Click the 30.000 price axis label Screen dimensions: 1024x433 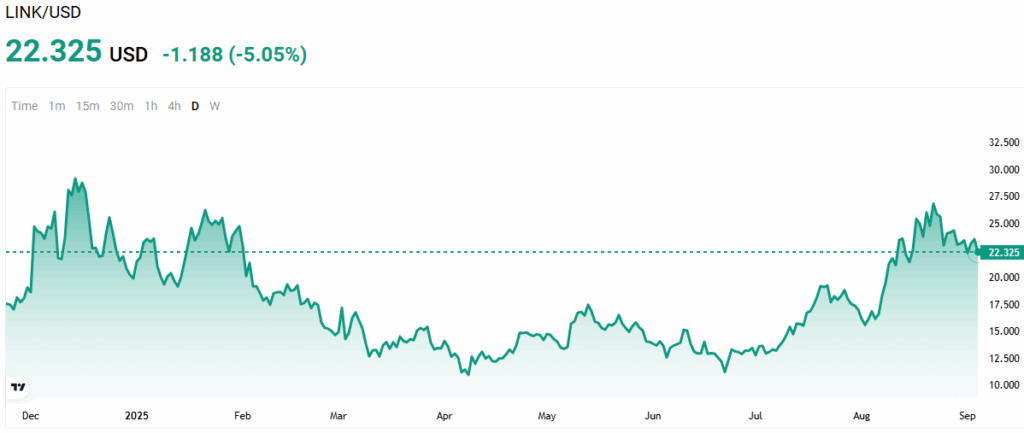(1003, 170)
